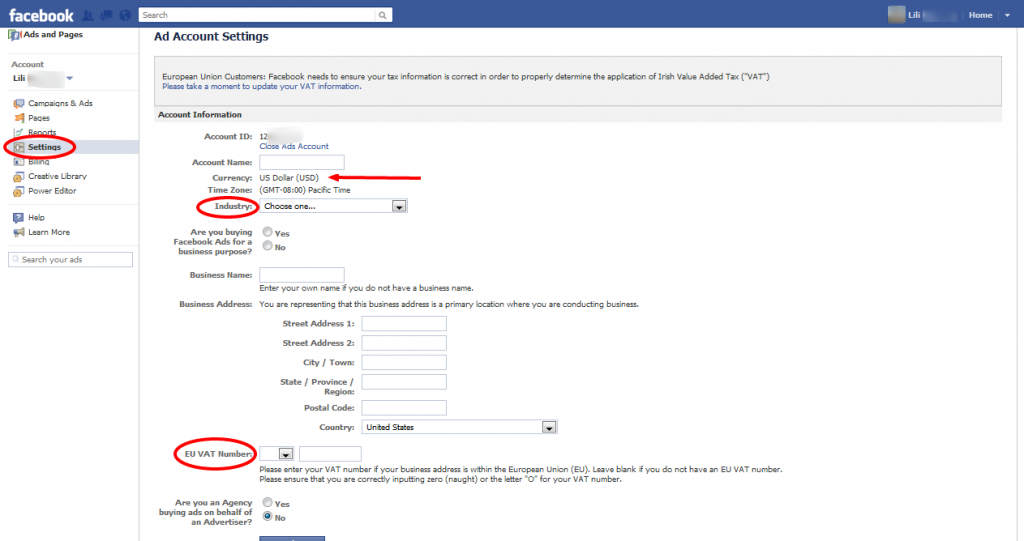Click the Account Name input field

301,162
